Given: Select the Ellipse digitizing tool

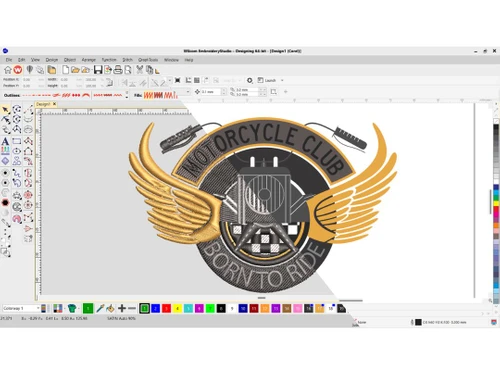Looking at the screenshot, I should (x=17, y=151).
